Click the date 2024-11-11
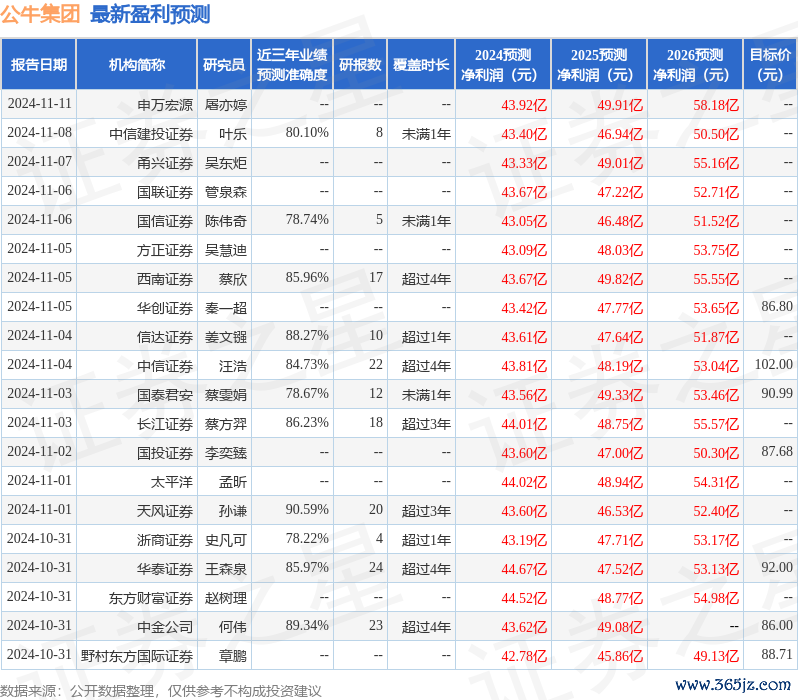Screen dimensions: 798x700 (39, 104)
